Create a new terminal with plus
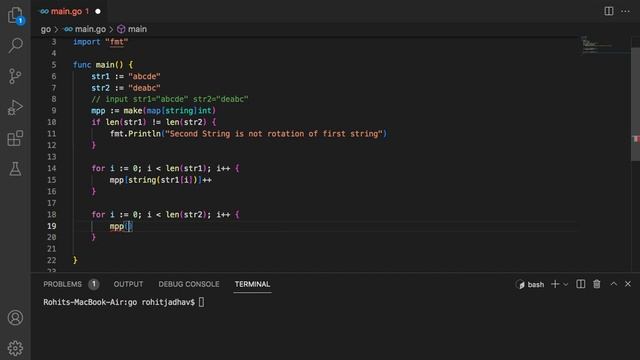Screen dimensions: 640x360 click(555, 284)
